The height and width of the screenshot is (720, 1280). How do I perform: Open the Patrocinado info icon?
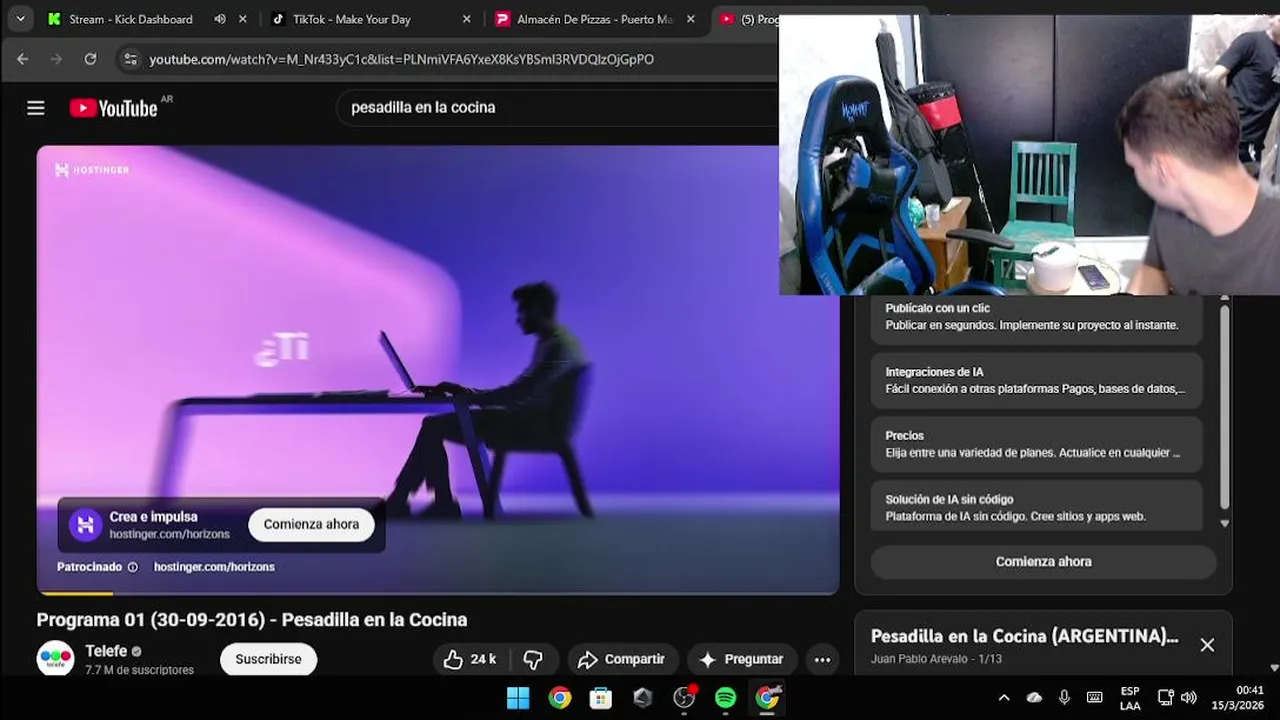[132, 567]
